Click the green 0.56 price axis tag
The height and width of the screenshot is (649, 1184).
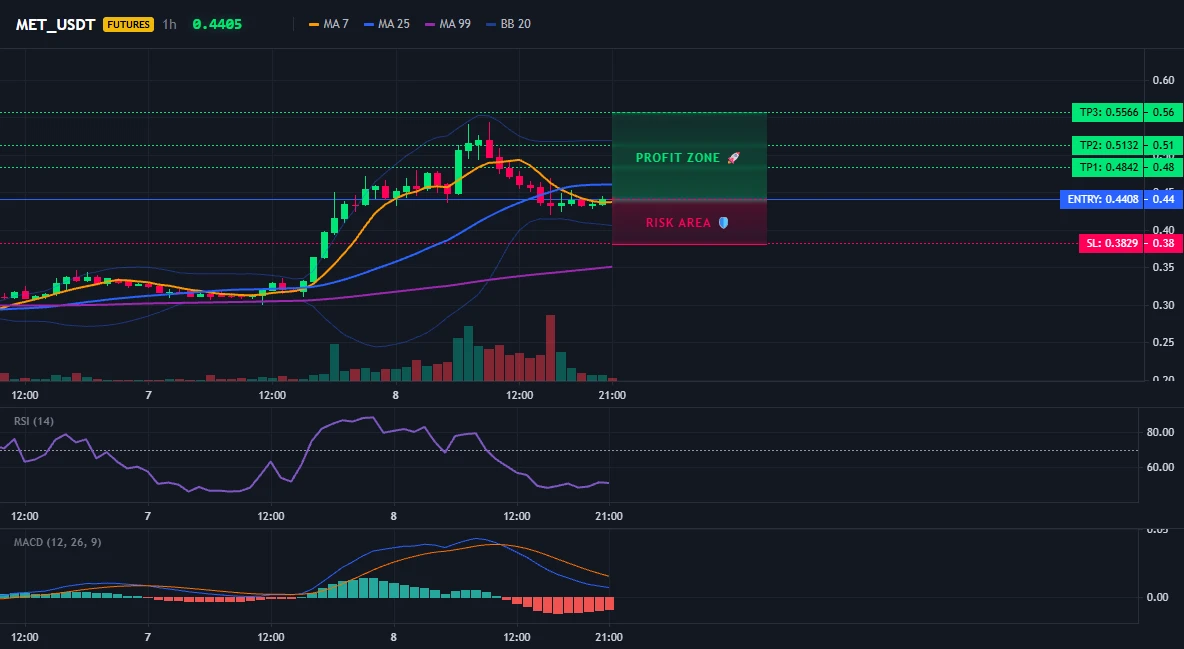pyautogui.click(x=1163, y=113)
